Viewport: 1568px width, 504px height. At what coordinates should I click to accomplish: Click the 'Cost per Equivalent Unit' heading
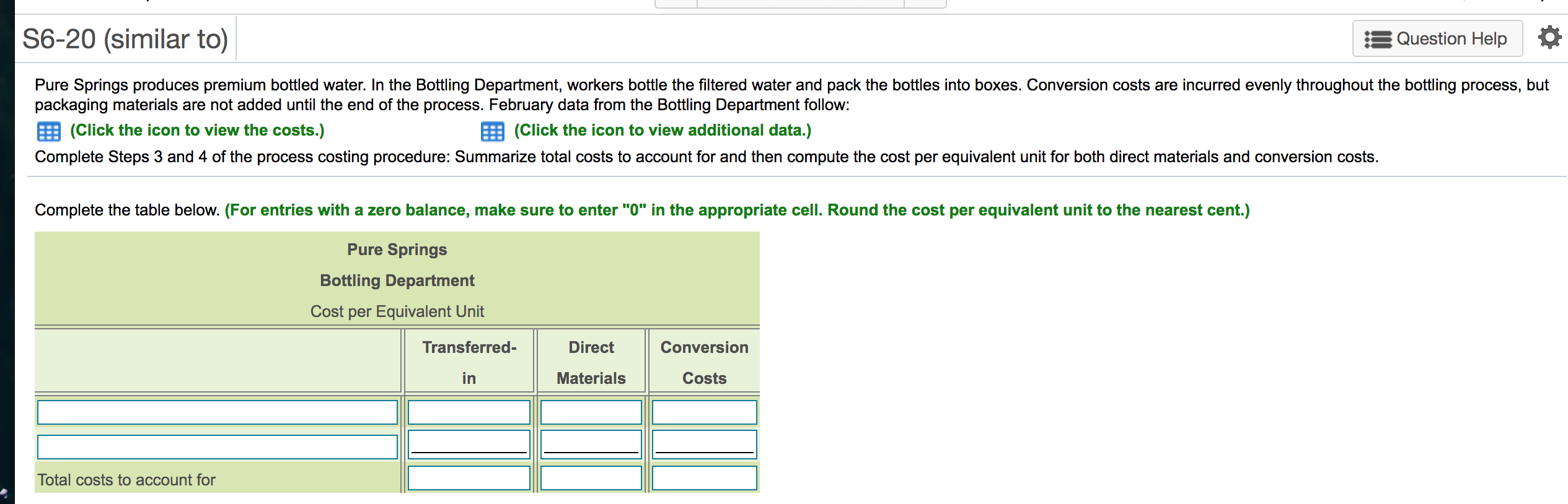[397, 311]
